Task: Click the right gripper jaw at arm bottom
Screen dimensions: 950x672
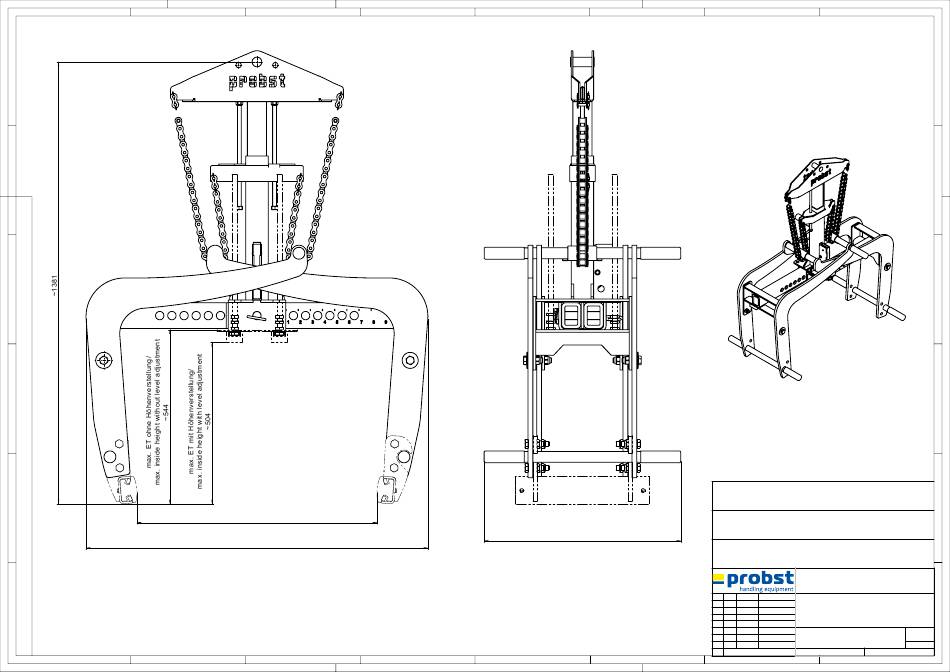Action: 387,490
